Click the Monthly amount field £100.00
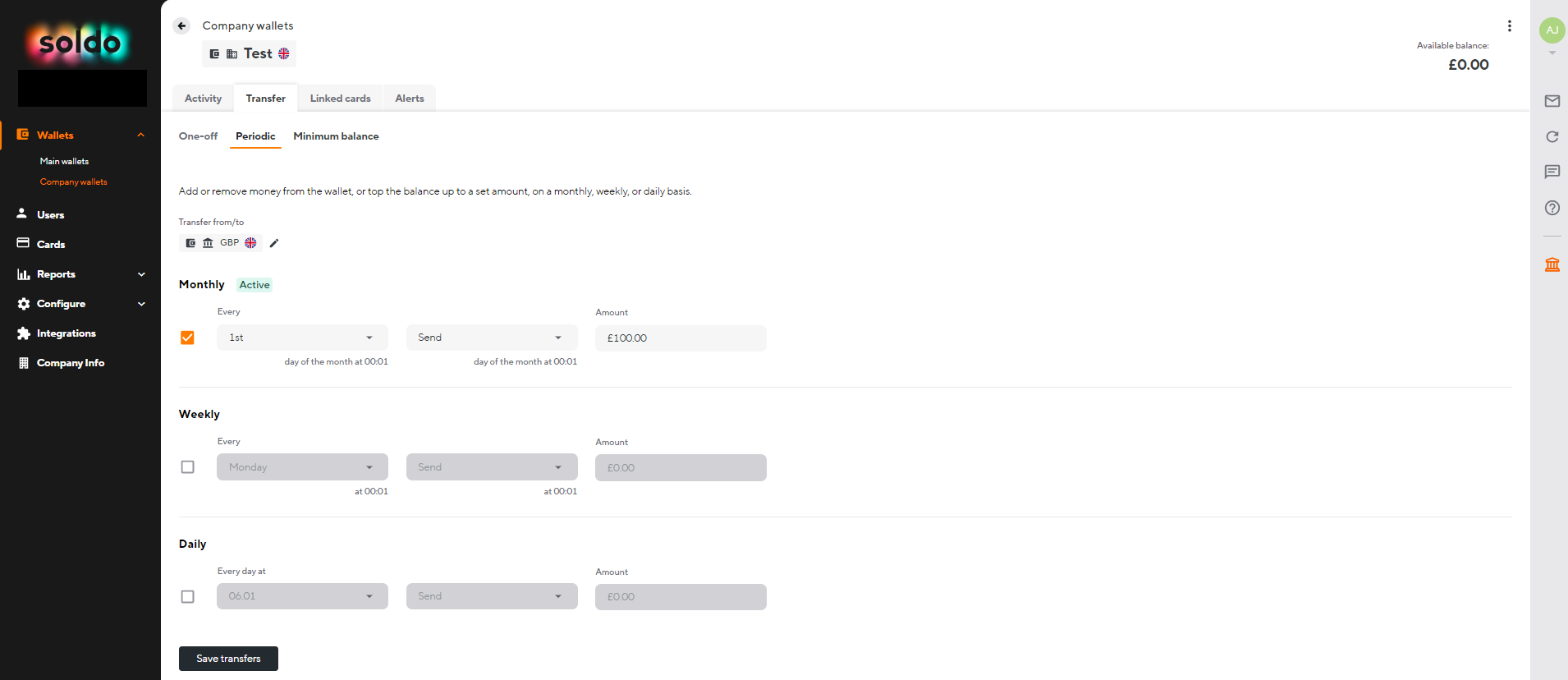Screen dimensions: 1568x680 (x=681, y=338)
